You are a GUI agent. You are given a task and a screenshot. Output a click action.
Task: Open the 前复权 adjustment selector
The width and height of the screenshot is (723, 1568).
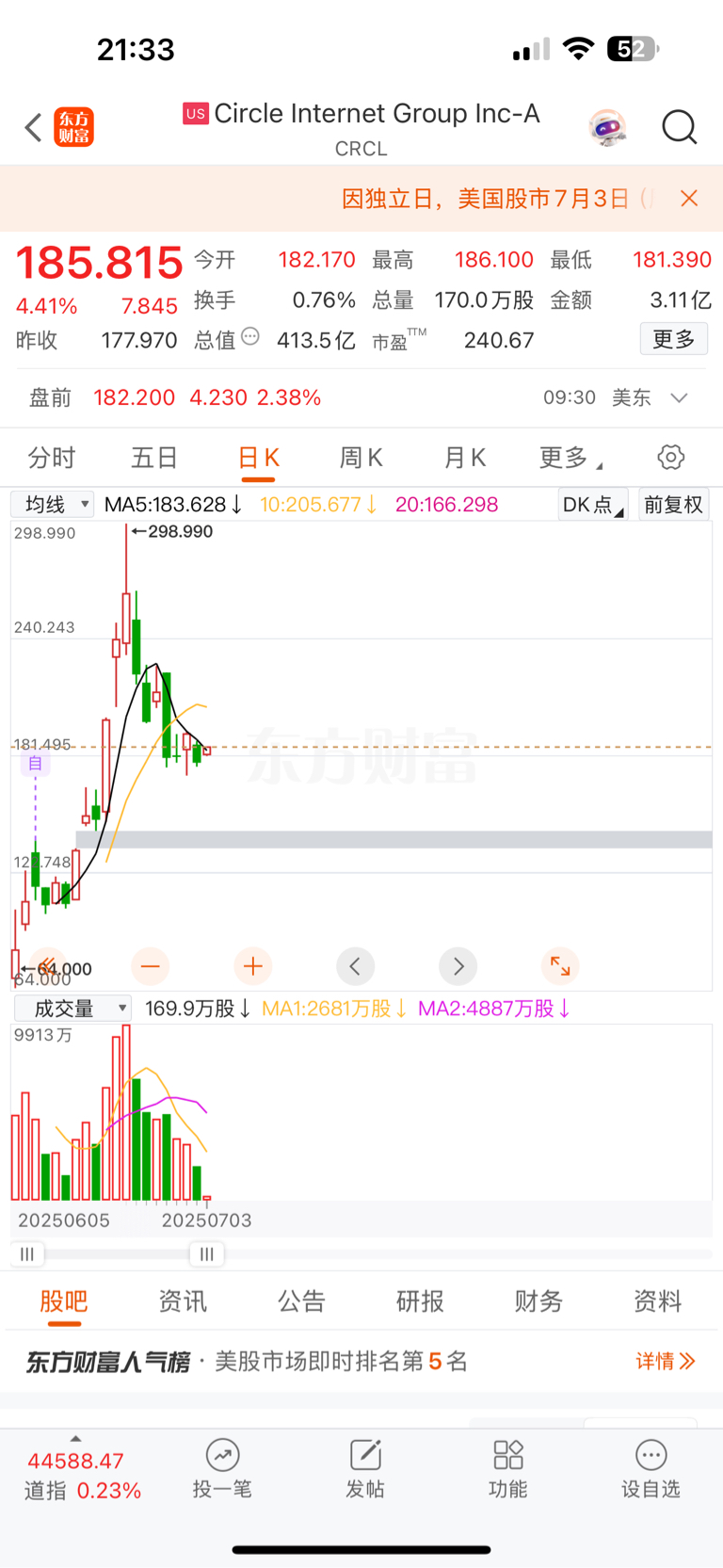(673, 505)
